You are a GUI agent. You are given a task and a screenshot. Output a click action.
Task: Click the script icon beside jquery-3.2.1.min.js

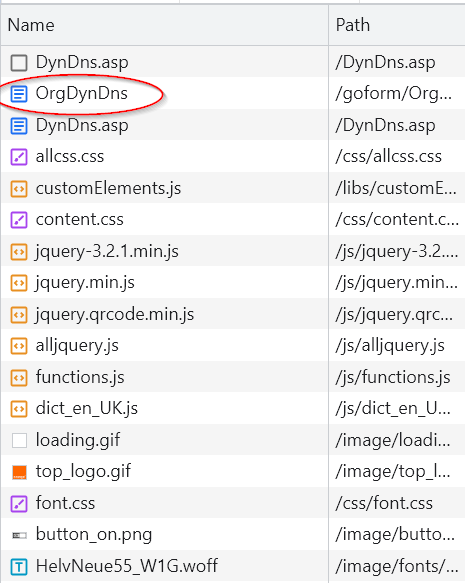(19, 252)
